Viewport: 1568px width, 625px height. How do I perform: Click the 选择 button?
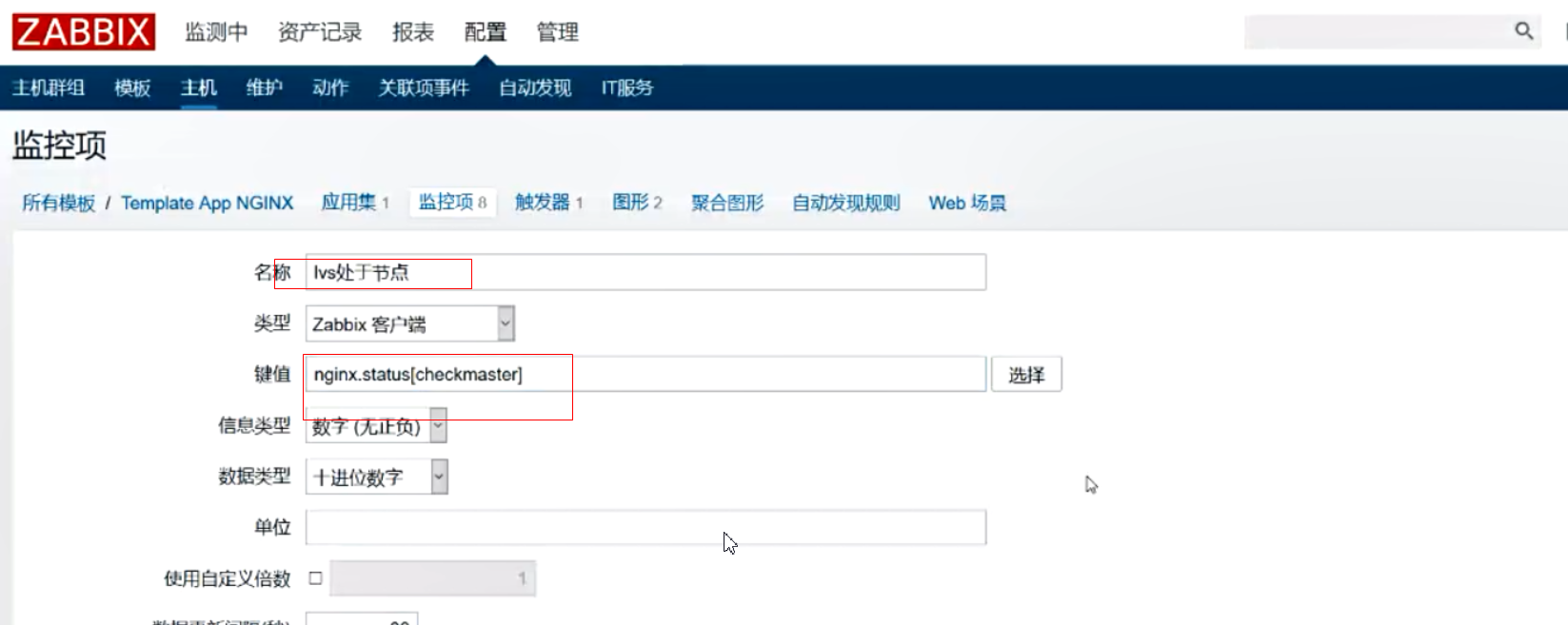pos(1026,375)
